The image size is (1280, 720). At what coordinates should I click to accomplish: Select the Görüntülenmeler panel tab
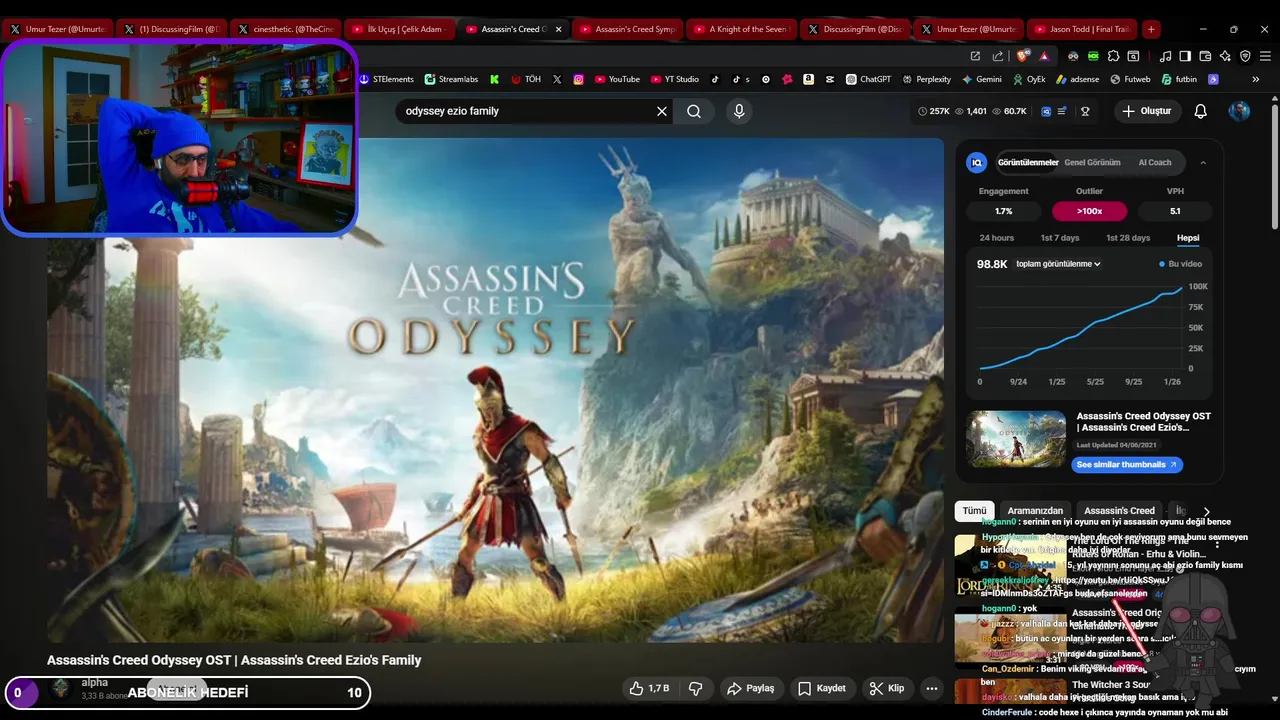(x=1028, y=162)
